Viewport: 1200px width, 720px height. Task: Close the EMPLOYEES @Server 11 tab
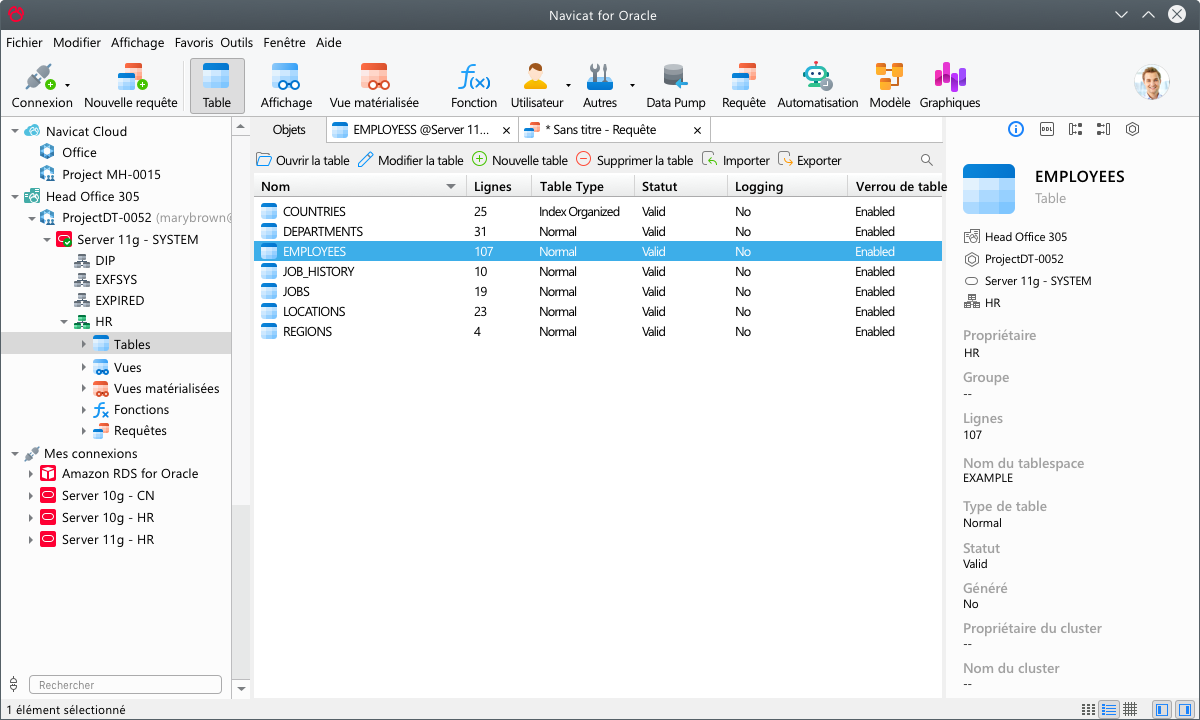click(507, 130)
